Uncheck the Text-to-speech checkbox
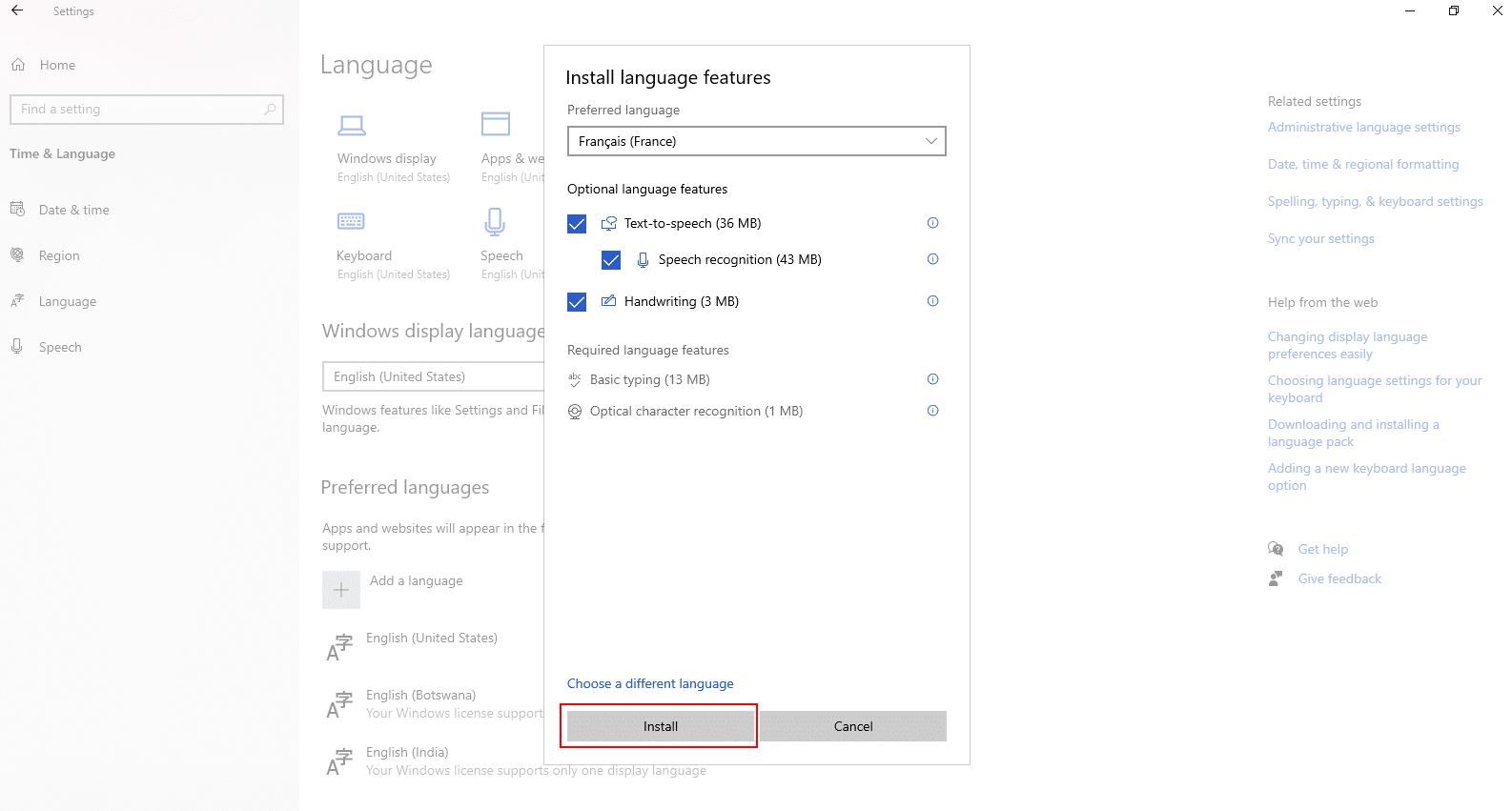Screen dimensions: 1512x811 [577, 224]
